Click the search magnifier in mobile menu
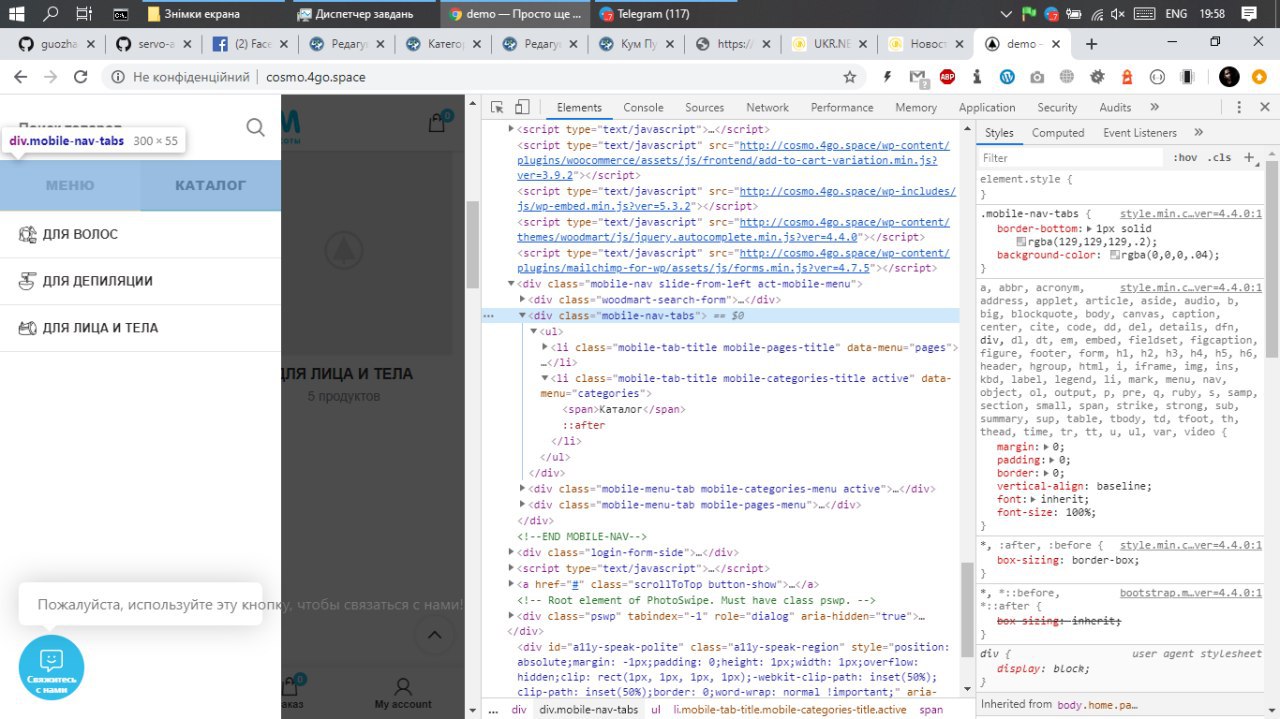 tap(256, 127)
